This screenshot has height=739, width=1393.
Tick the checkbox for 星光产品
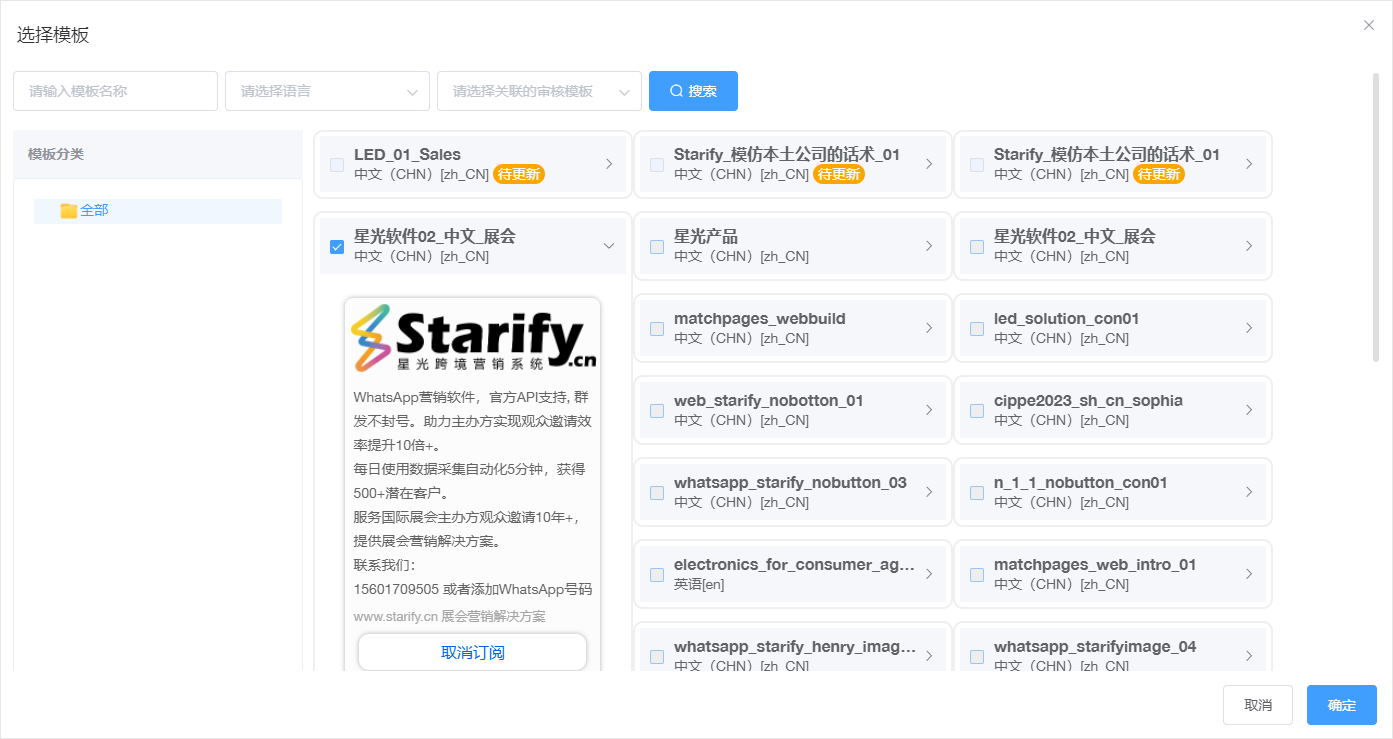(x=657, y=246)
